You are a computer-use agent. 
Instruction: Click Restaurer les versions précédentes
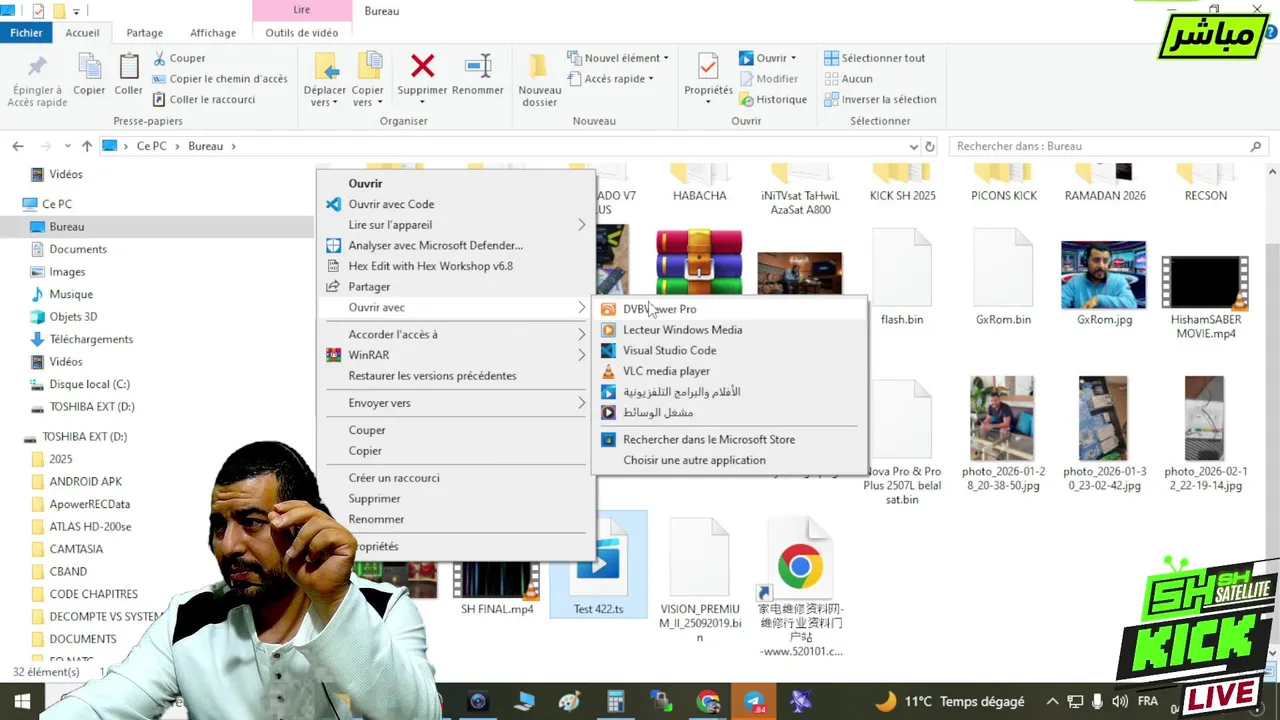click(456, 376)
